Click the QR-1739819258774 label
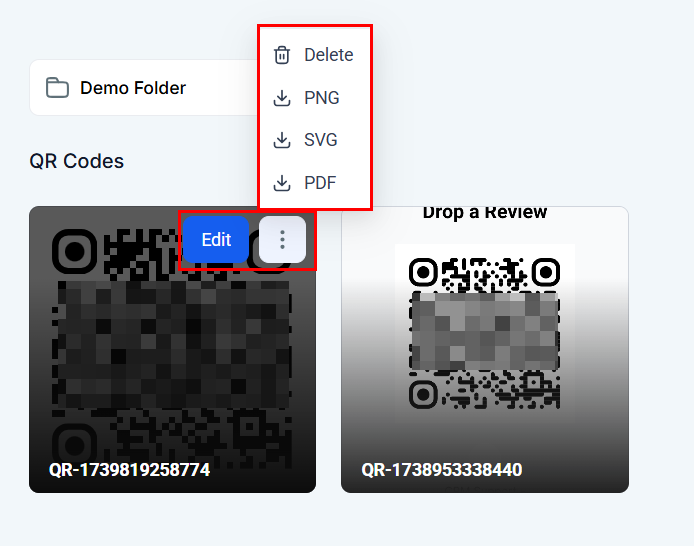This screenshot has width=694, height=546. 129,469
